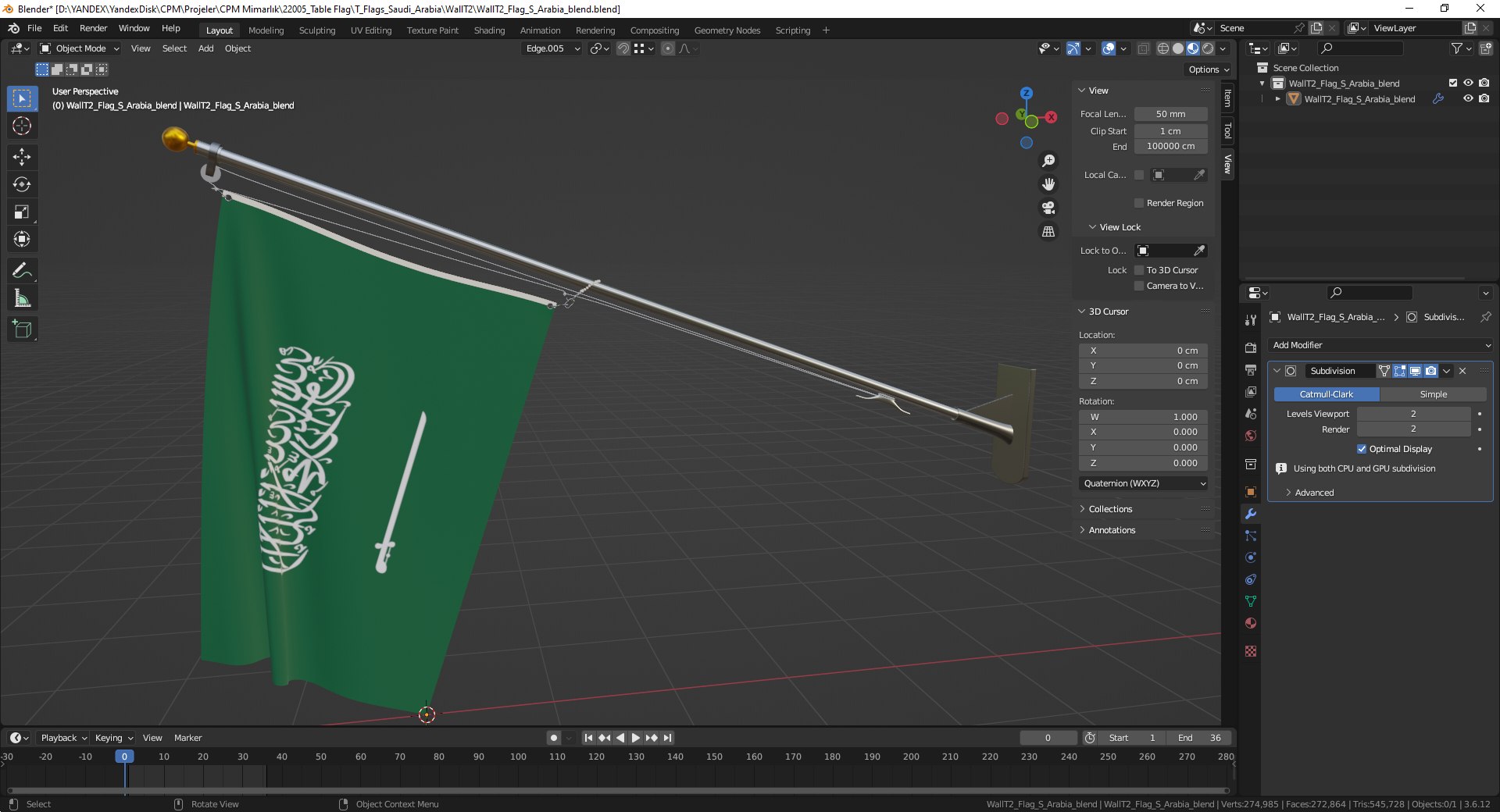The width and height of the screenshot is (1500, 812).
Task: Activate the Add Cube tool
Action: point(22,329)
